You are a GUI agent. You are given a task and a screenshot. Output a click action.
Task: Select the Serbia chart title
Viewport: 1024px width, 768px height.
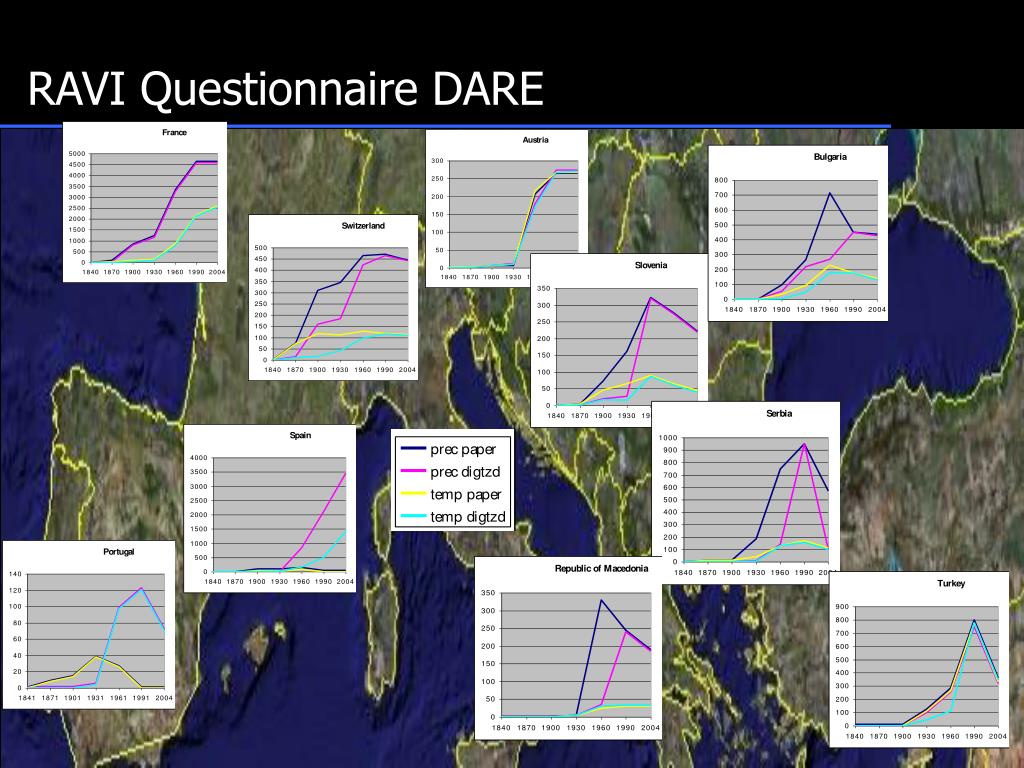779,413
